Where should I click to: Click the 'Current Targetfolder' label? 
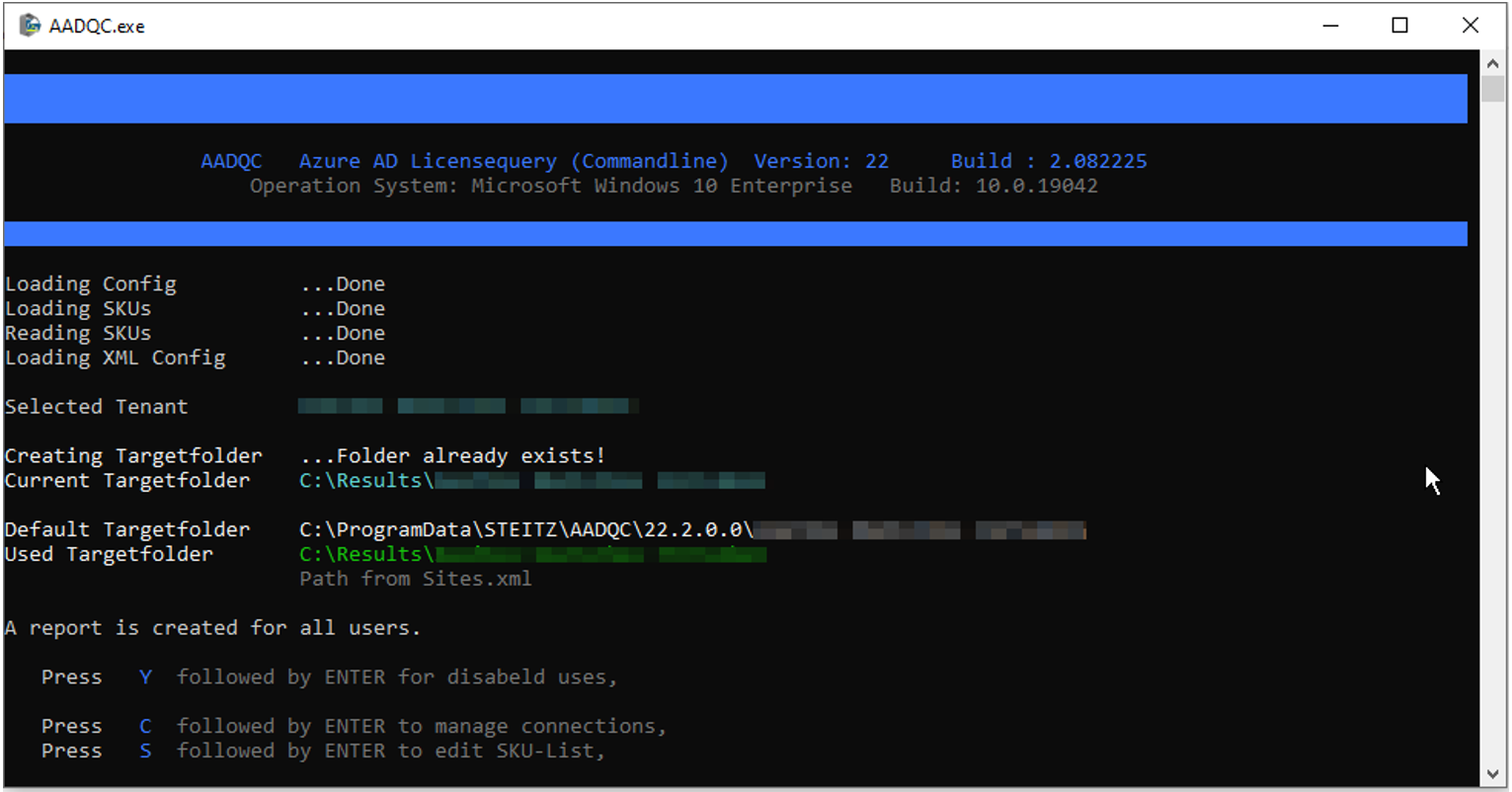click(127, 481)
